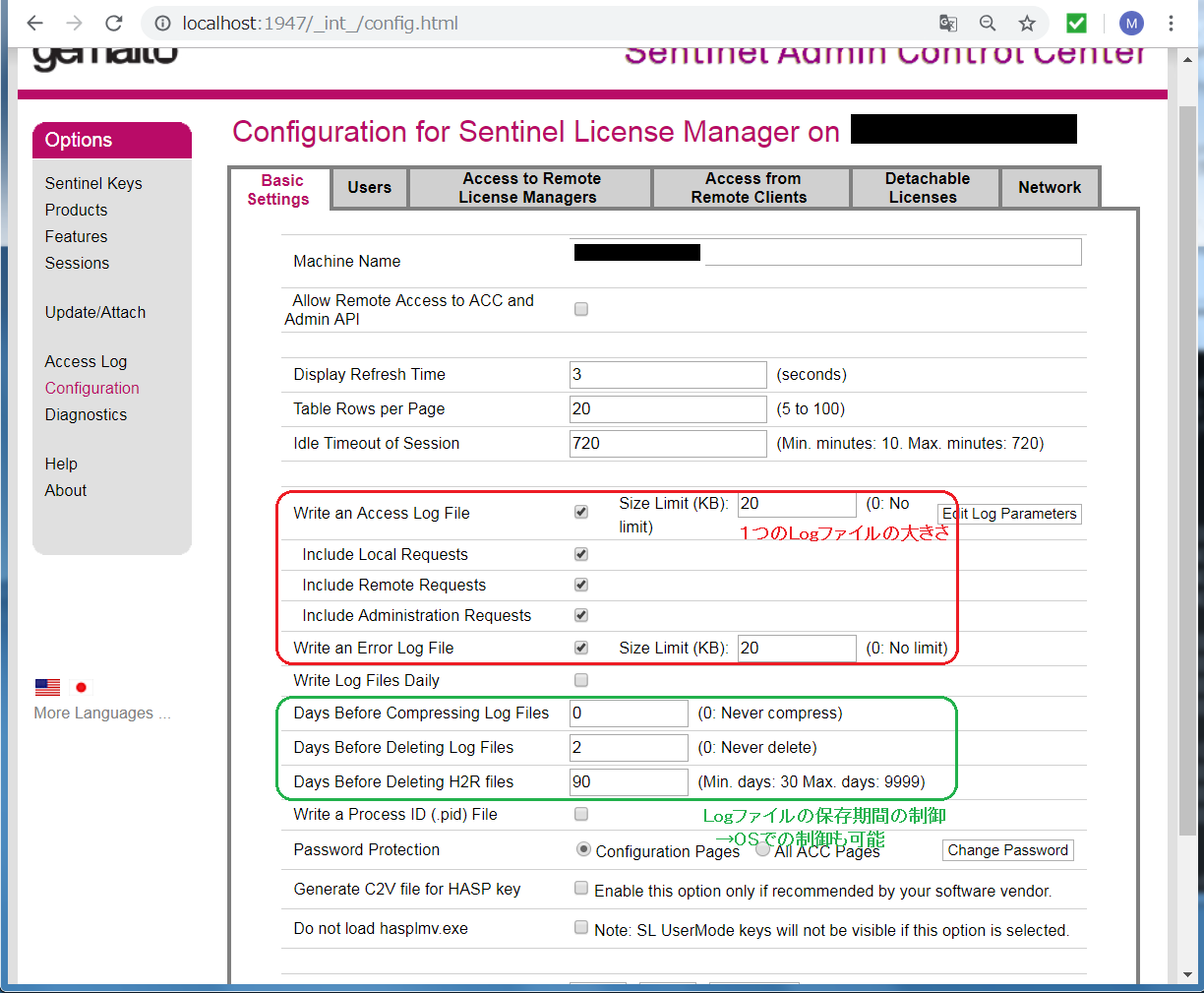Select the All ACC Pages radio button
1204x993 pixels.
pyautogui.click(x=763, y=848)
